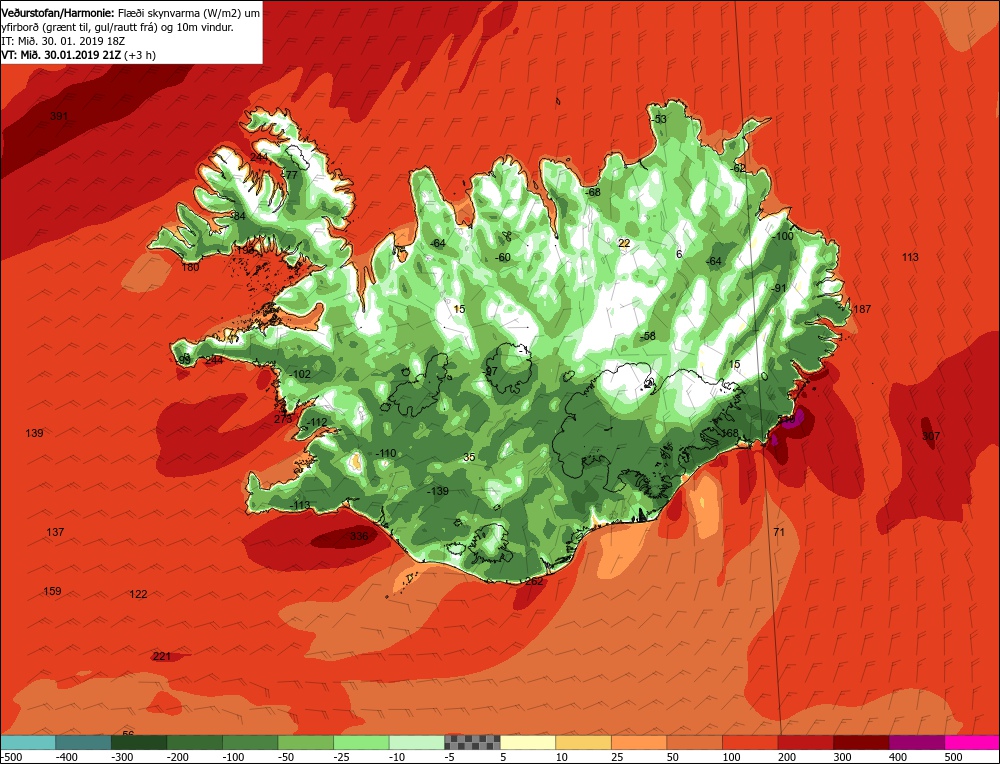Click the value 273 on the west coast
1000x764 pixels.
click(x=283, y=419)
